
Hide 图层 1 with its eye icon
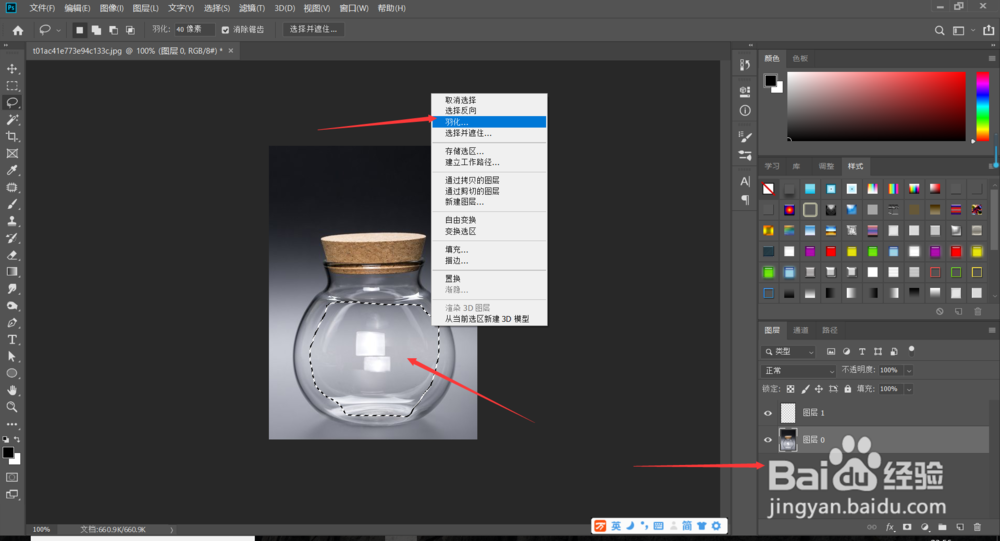click(768, 413)
